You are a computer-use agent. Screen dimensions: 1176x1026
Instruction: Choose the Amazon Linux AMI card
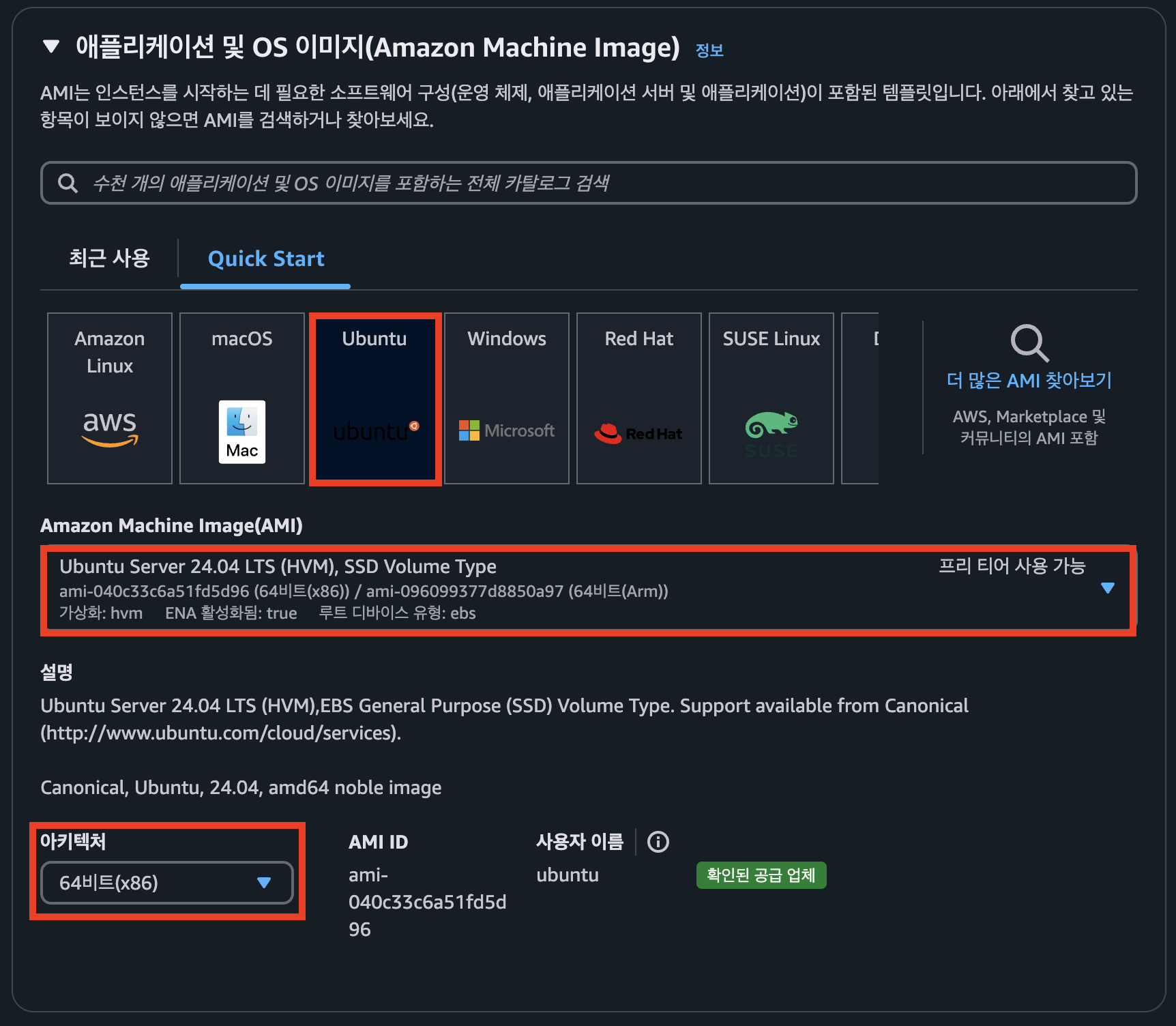coord(110,398)
